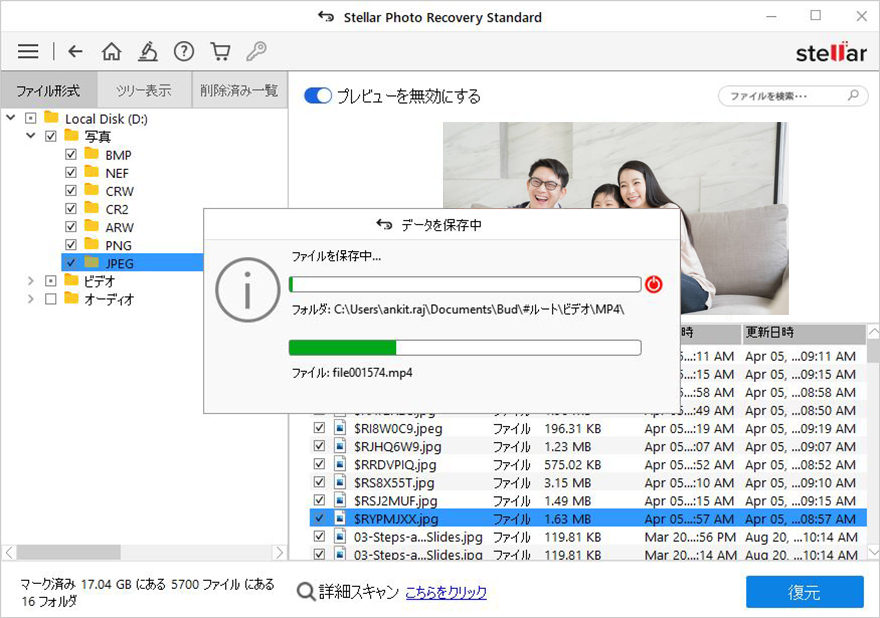Go to the home screen icon
The image size is (880, 618).
[111, 52]
